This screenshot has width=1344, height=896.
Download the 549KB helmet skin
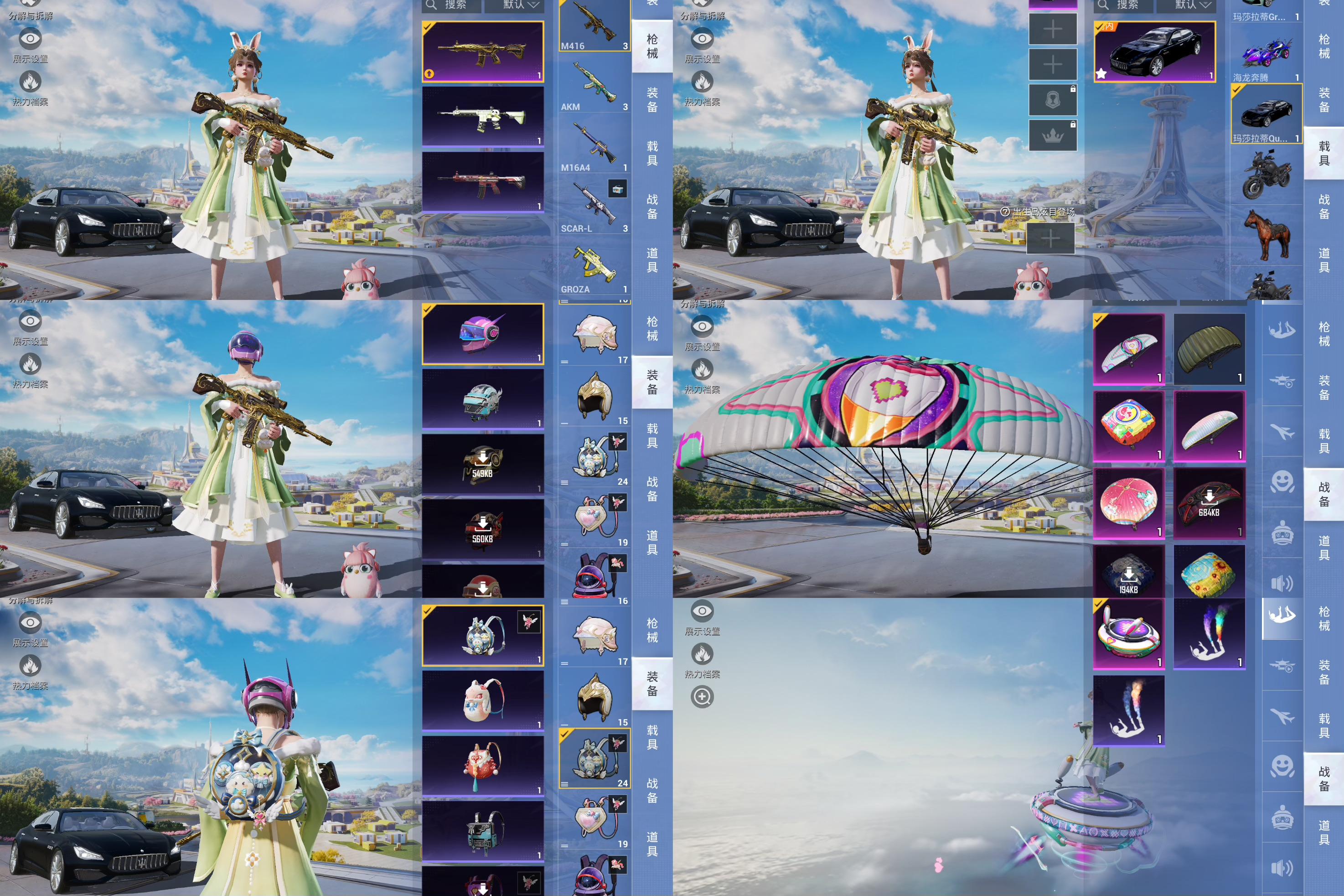pos(483,464)
